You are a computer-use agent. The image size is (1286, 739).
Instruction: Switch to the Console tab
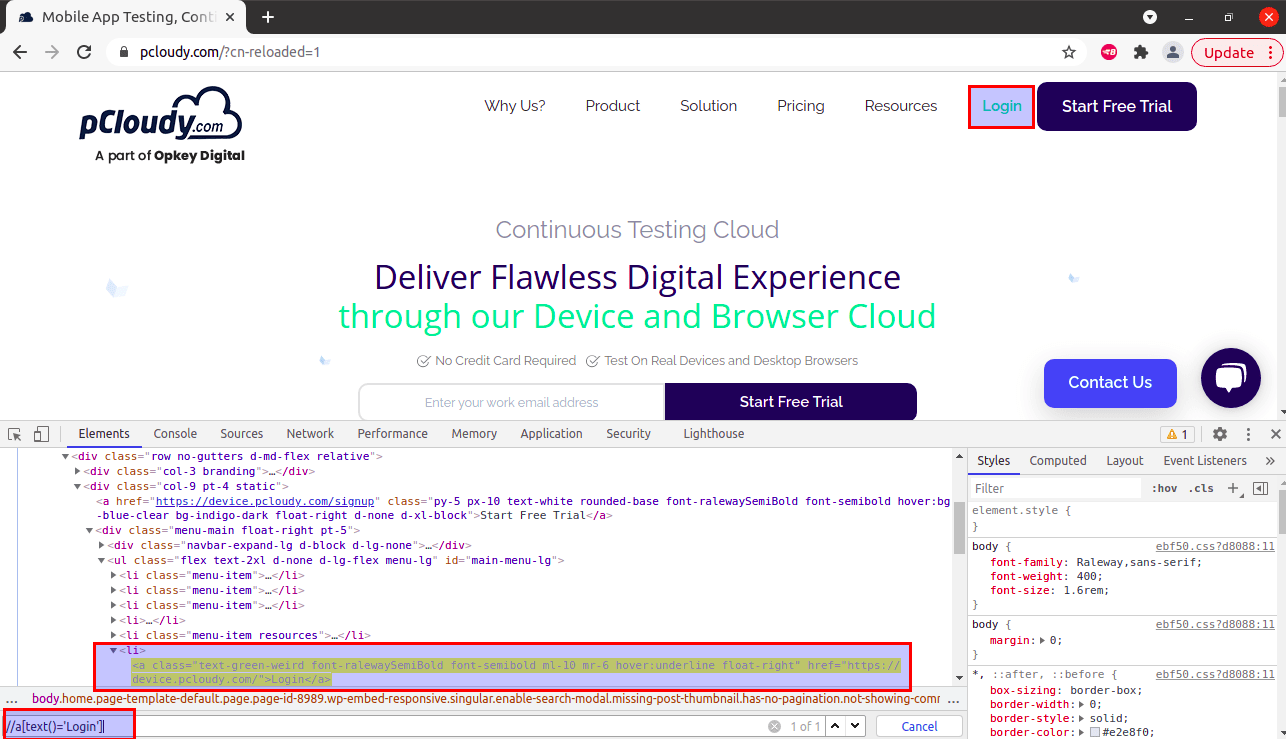(175, 434)
